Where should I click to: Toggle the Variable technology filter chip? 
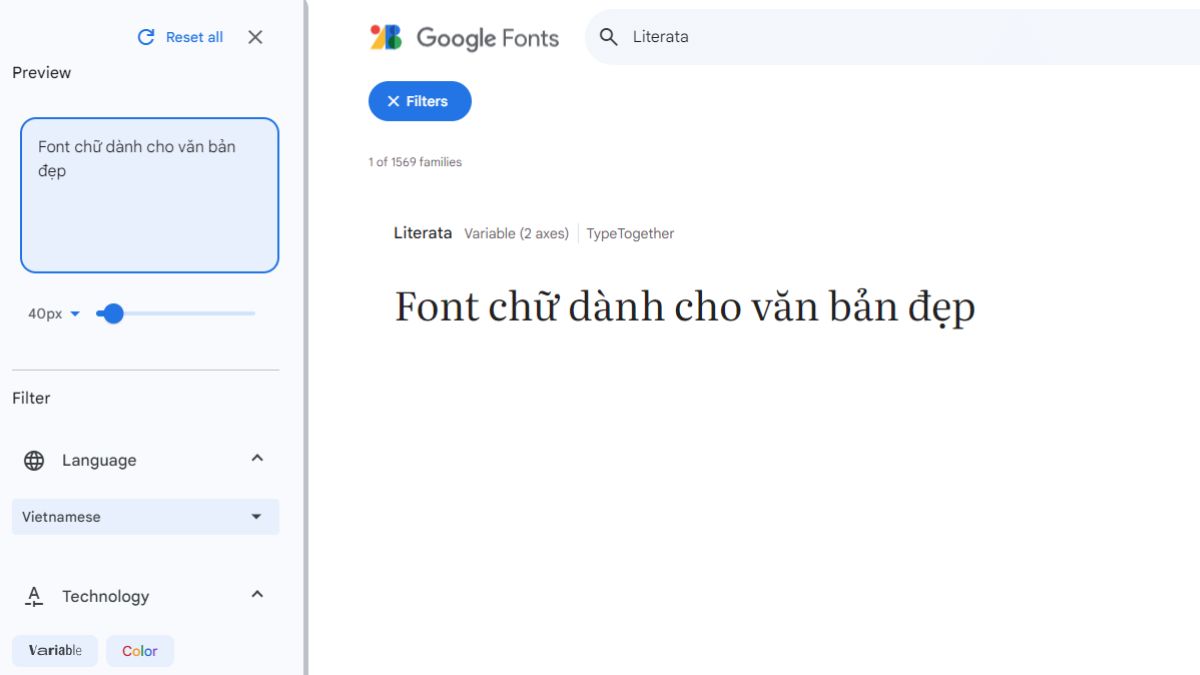click(x=55, y=651)
